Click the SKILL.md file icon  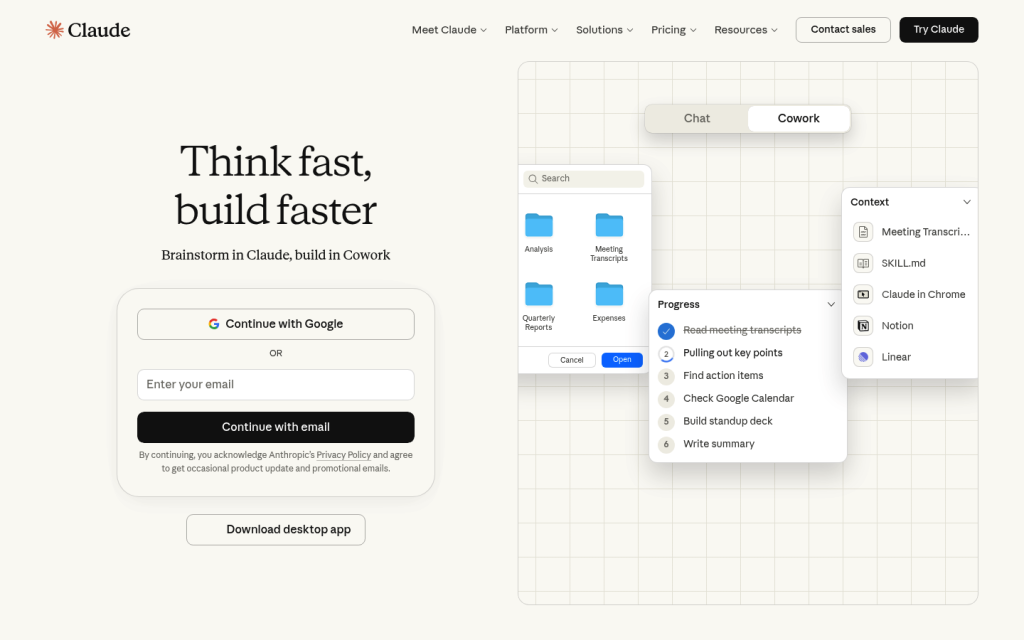[863, 263]
